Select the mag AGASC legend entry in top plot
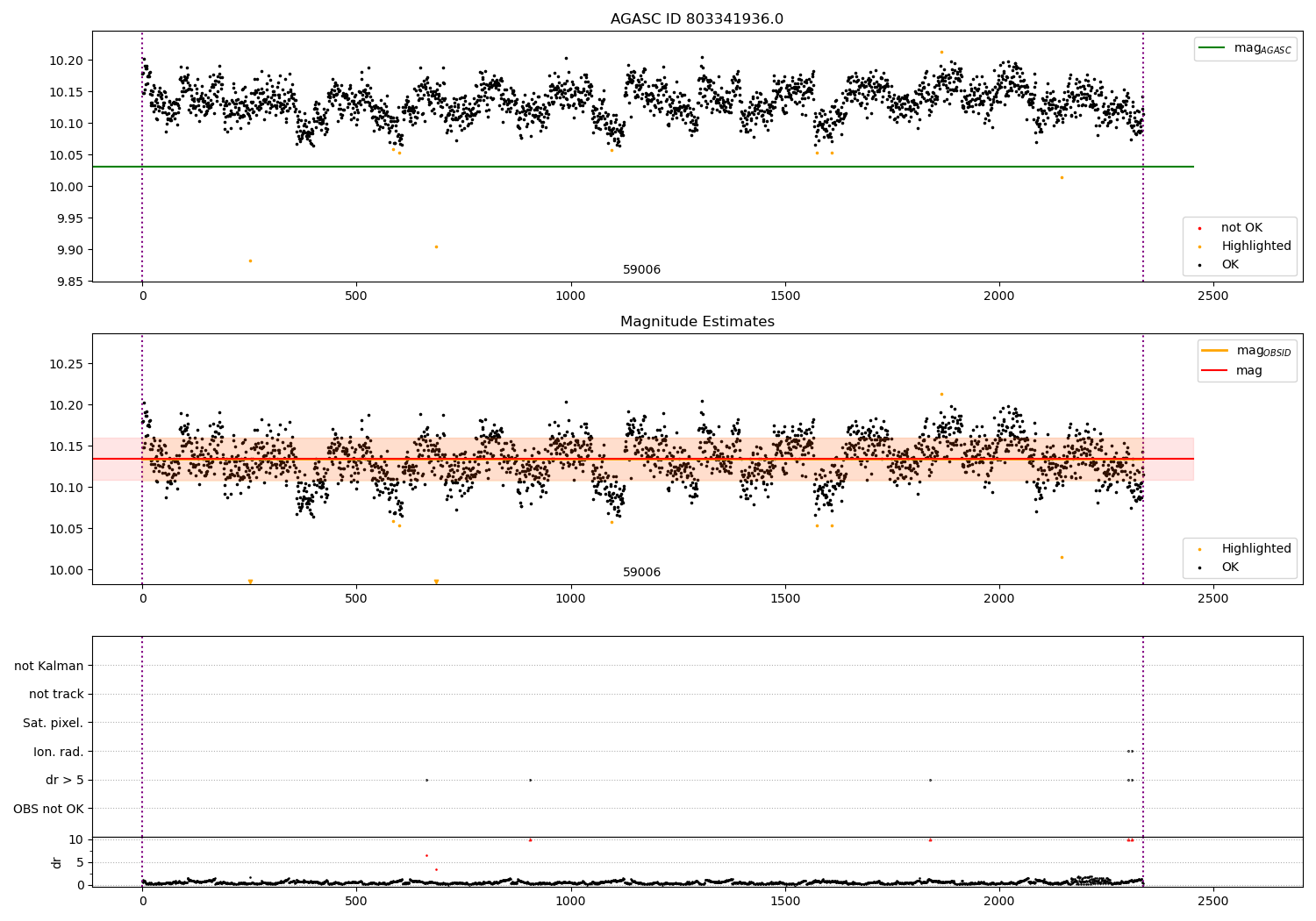 point(1262,48)
